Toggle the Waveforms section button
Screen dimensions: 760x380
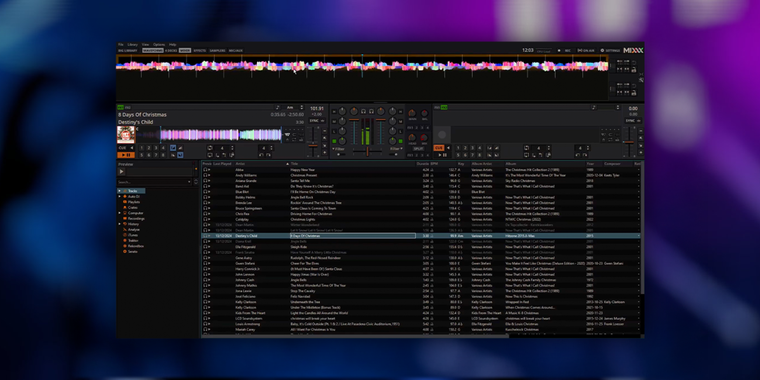pos(153,50)
